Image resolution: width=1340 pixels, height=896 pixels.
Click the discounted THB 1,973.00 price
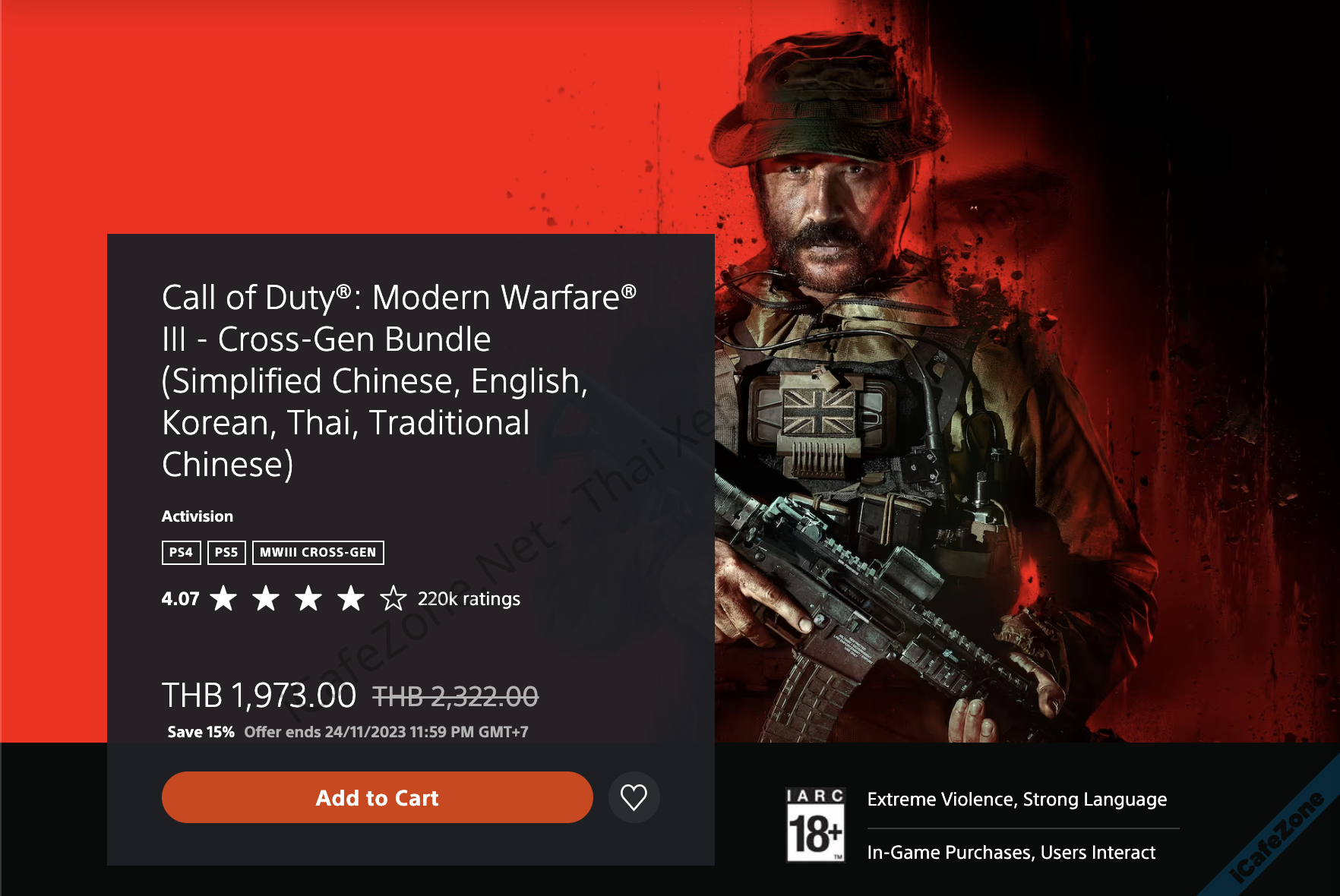[259, 696]
